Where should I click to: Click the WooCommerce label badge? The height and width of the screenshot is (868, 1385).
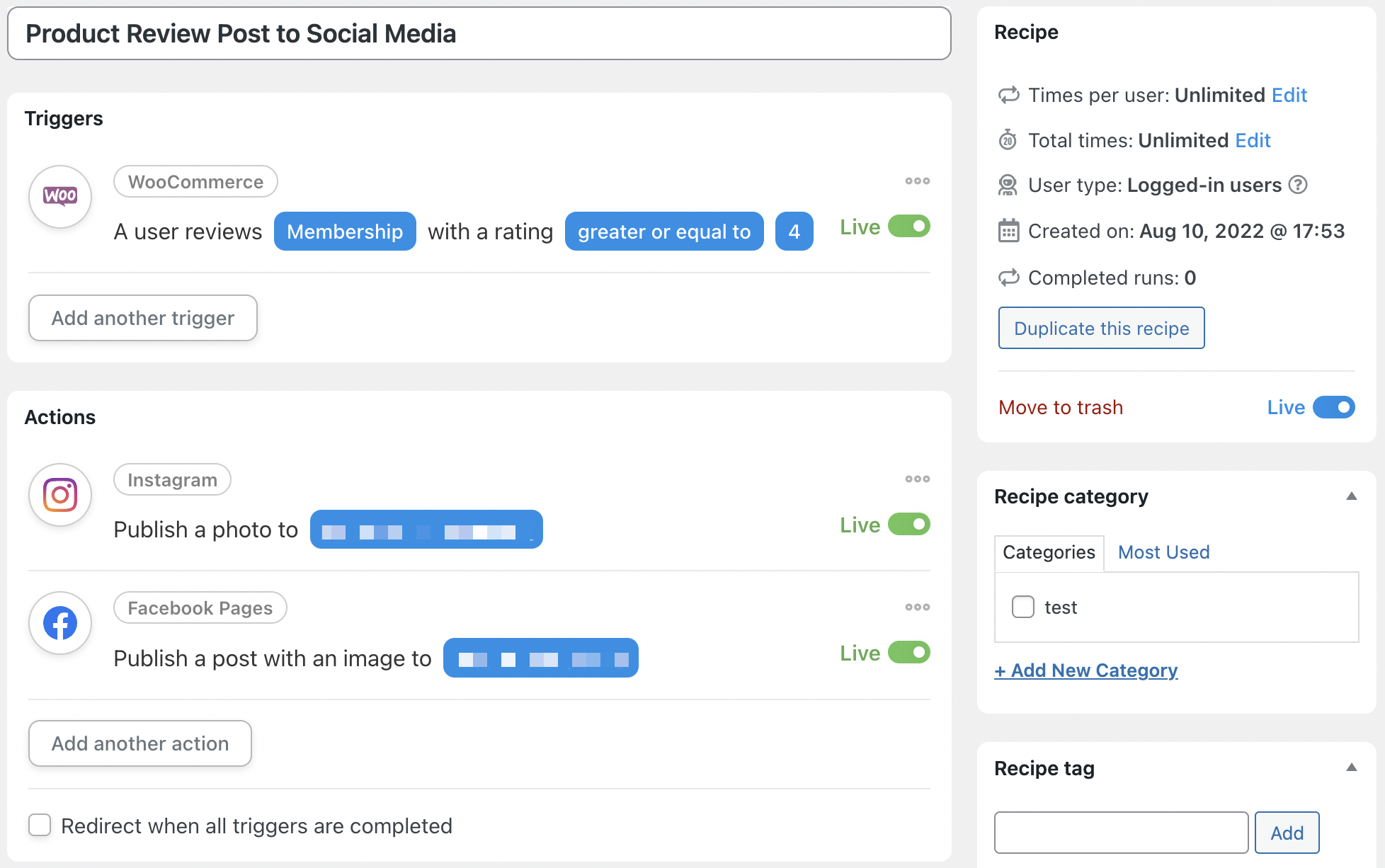click(195, 182)
